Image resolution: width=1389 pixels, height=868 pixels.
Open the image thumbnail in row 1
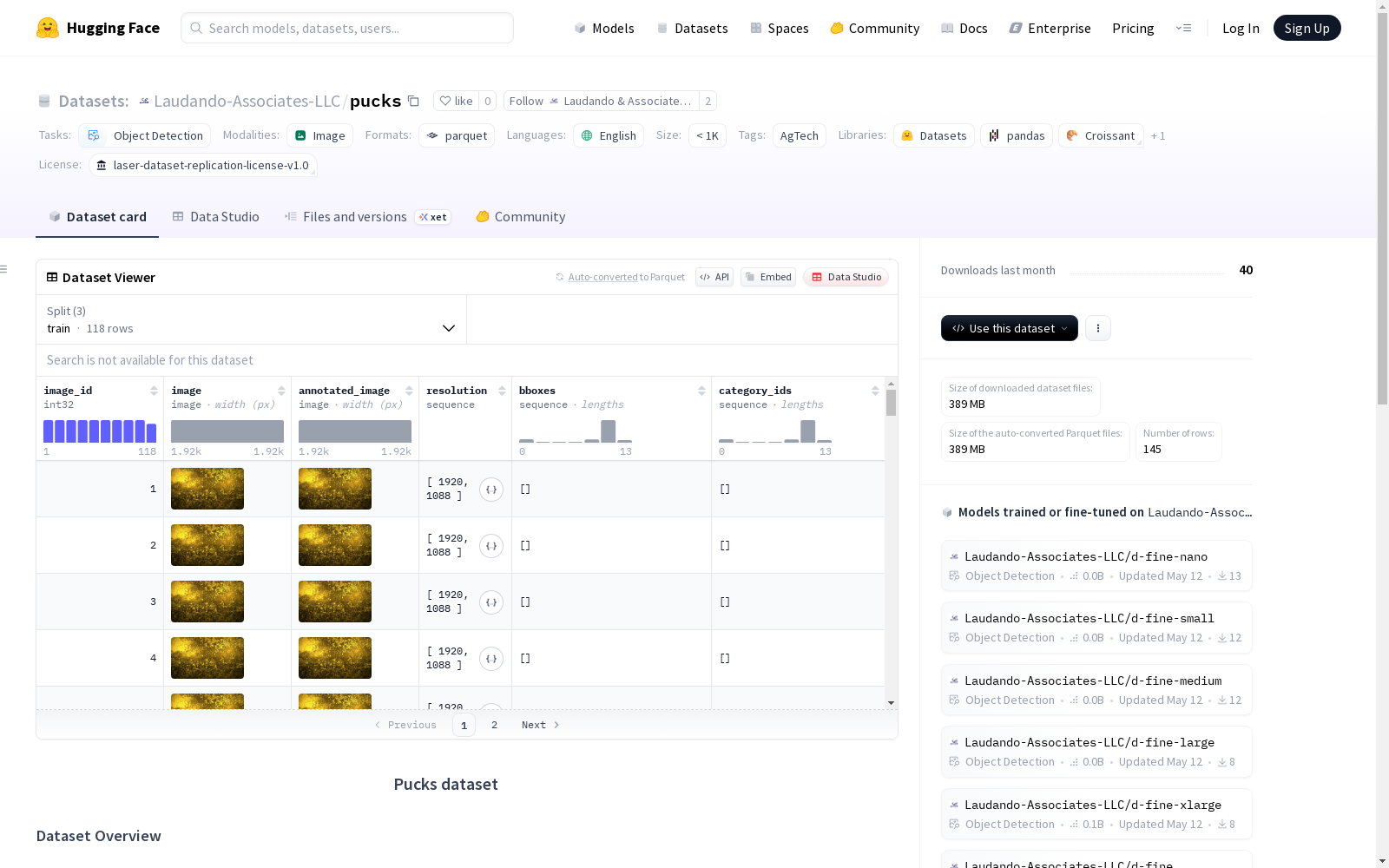[207, 489]
